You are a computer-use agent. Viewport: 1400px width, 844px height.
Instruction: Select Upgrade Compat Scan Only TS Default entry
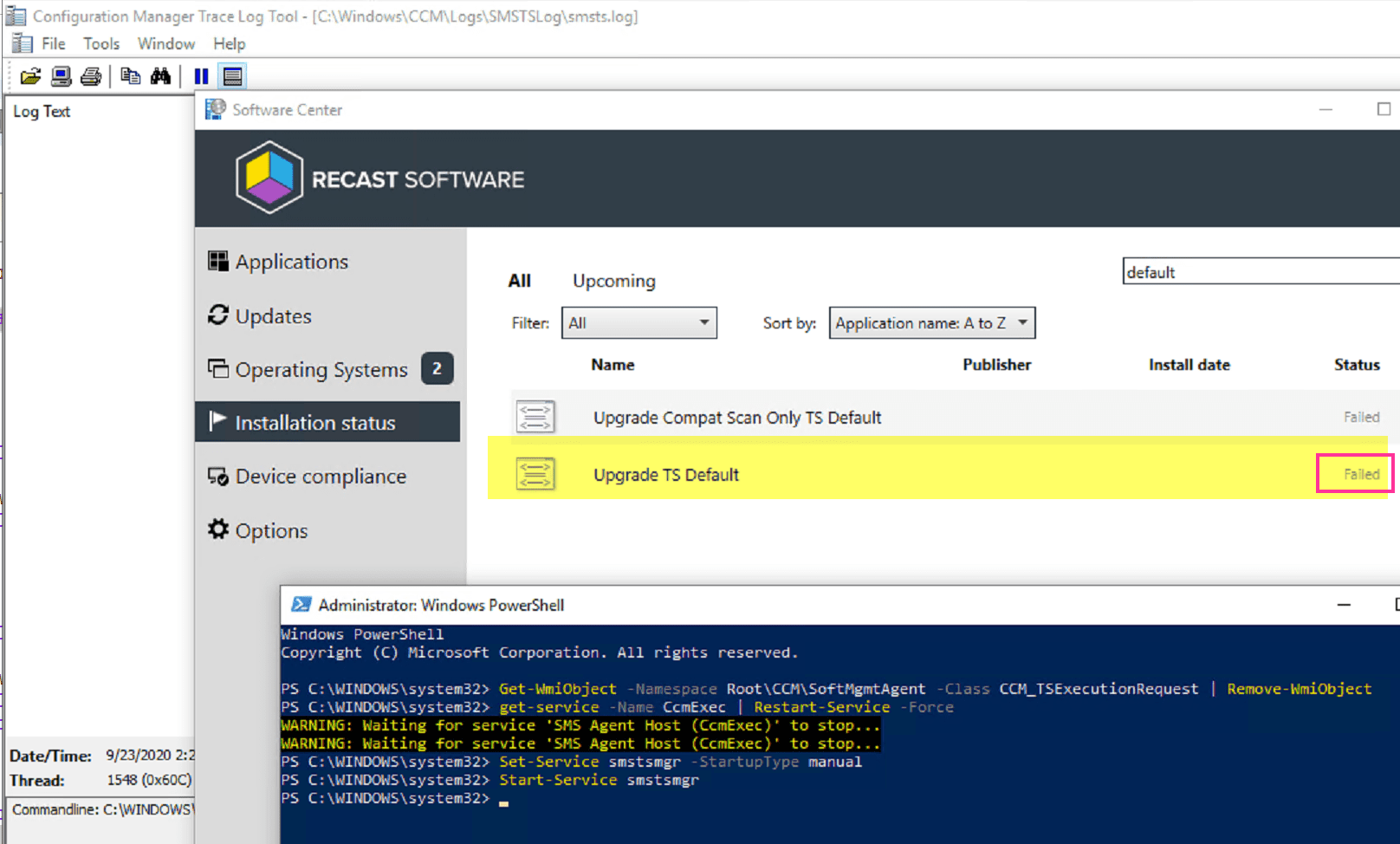736,417
